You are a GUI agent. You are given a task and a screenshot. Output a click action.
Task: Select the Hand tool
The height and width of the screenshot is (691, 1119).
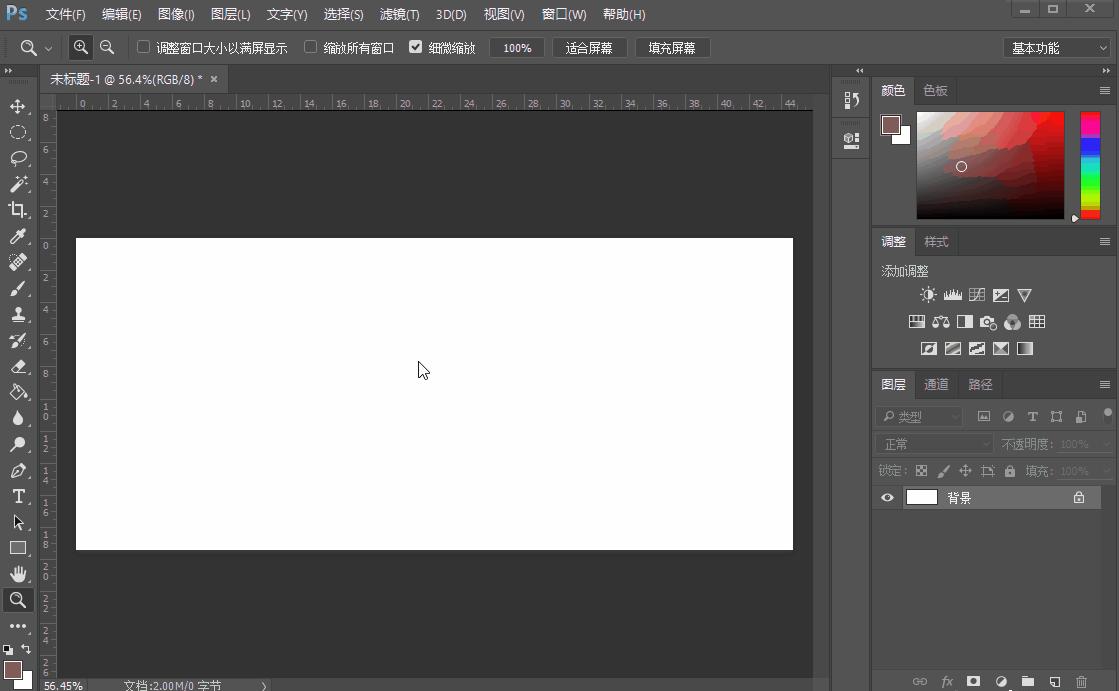[18, 574]
